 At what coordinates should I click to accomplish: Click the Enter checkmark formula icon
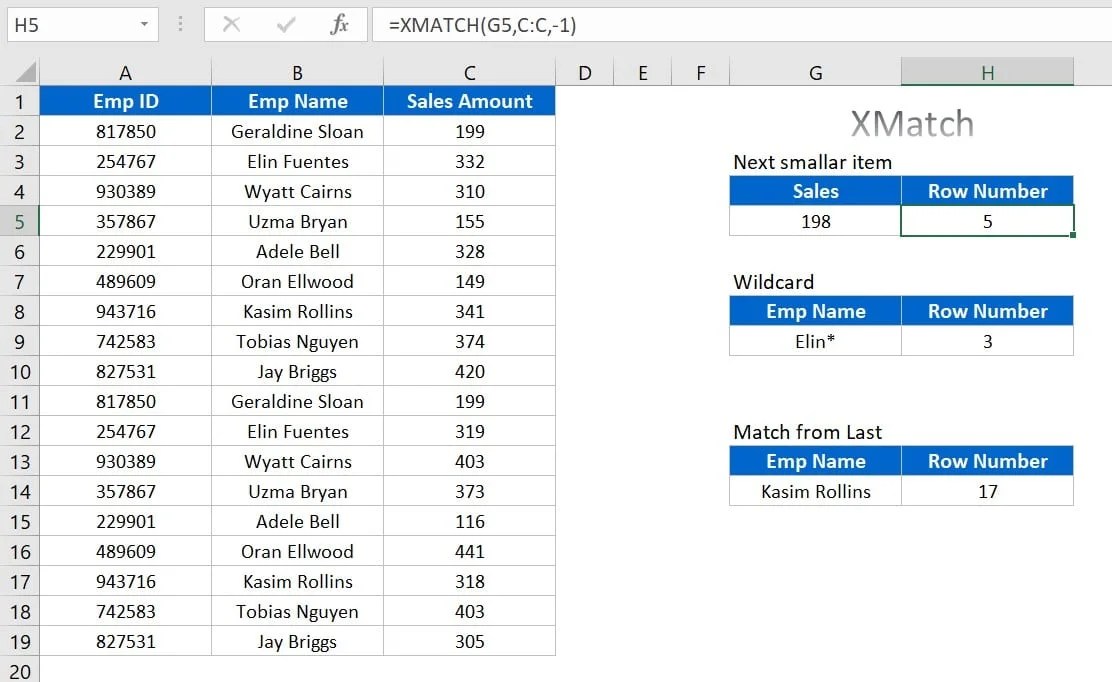coord(286,25)
